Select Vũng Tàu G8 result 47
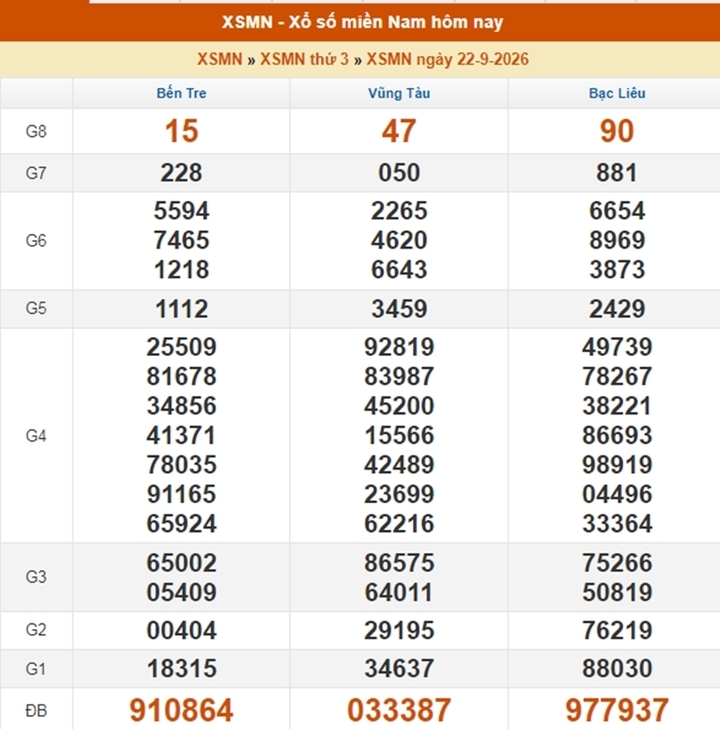The width and height of the screenshot is (720, 729). (399, 131)
